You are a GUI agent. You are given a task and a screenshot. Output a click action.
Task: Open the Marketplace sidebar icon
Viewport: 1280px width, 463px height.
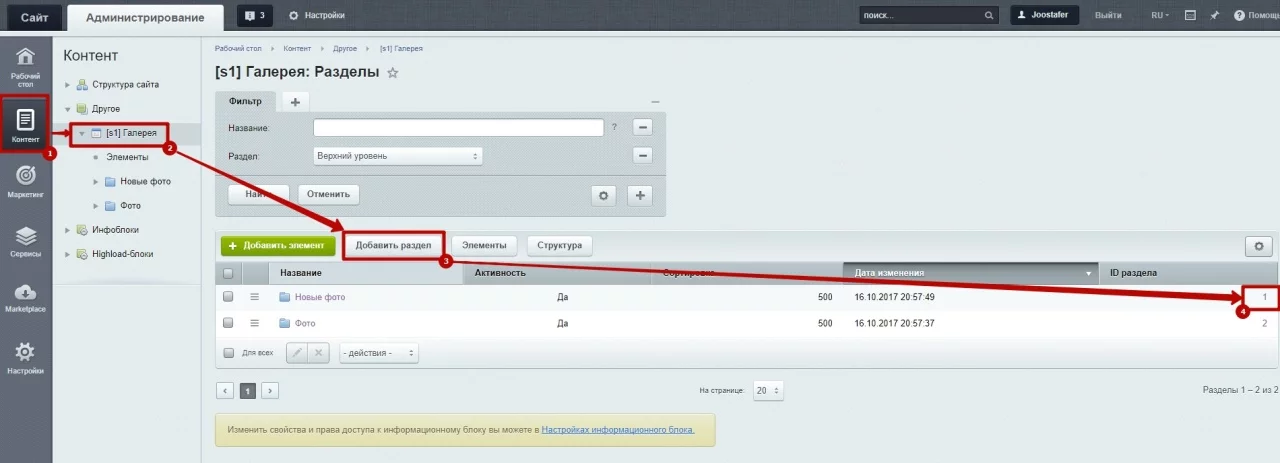[26, 297]
